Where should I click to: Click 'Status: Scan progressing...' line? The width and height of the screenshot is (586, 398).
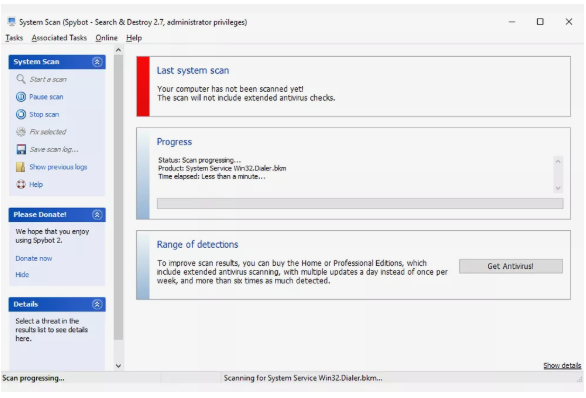click(x=200, y=160)
